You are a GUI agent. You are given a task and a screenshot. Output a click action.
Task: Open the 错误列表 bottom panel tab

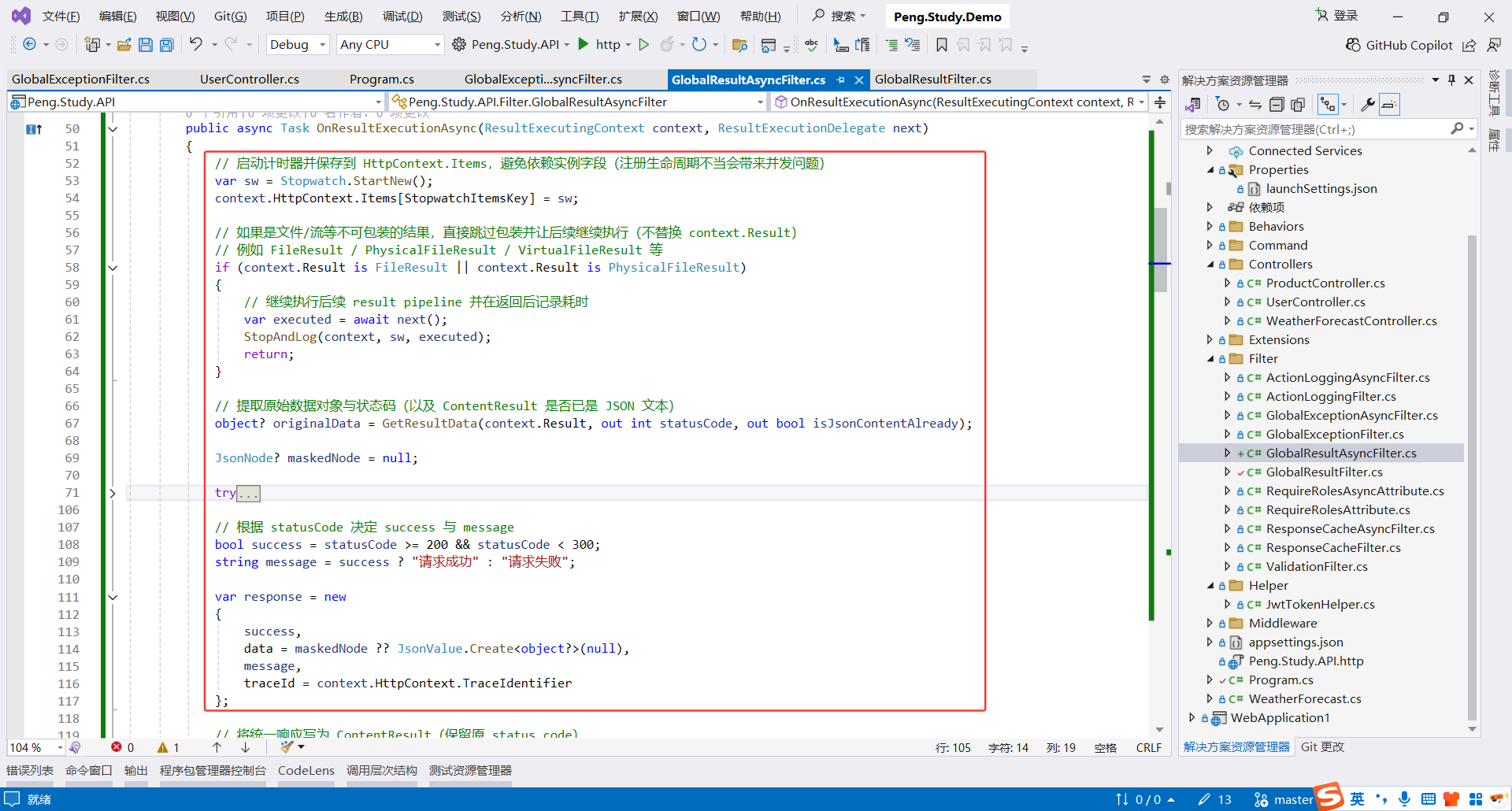30,771
